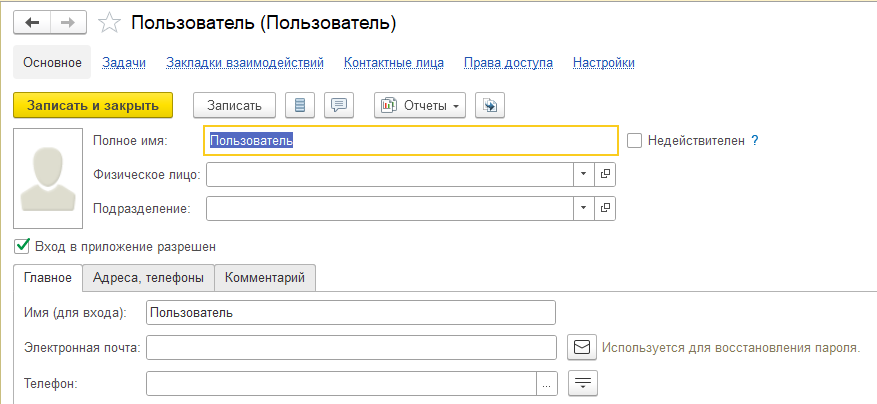Click the back navigation arrow

[31, 22]
